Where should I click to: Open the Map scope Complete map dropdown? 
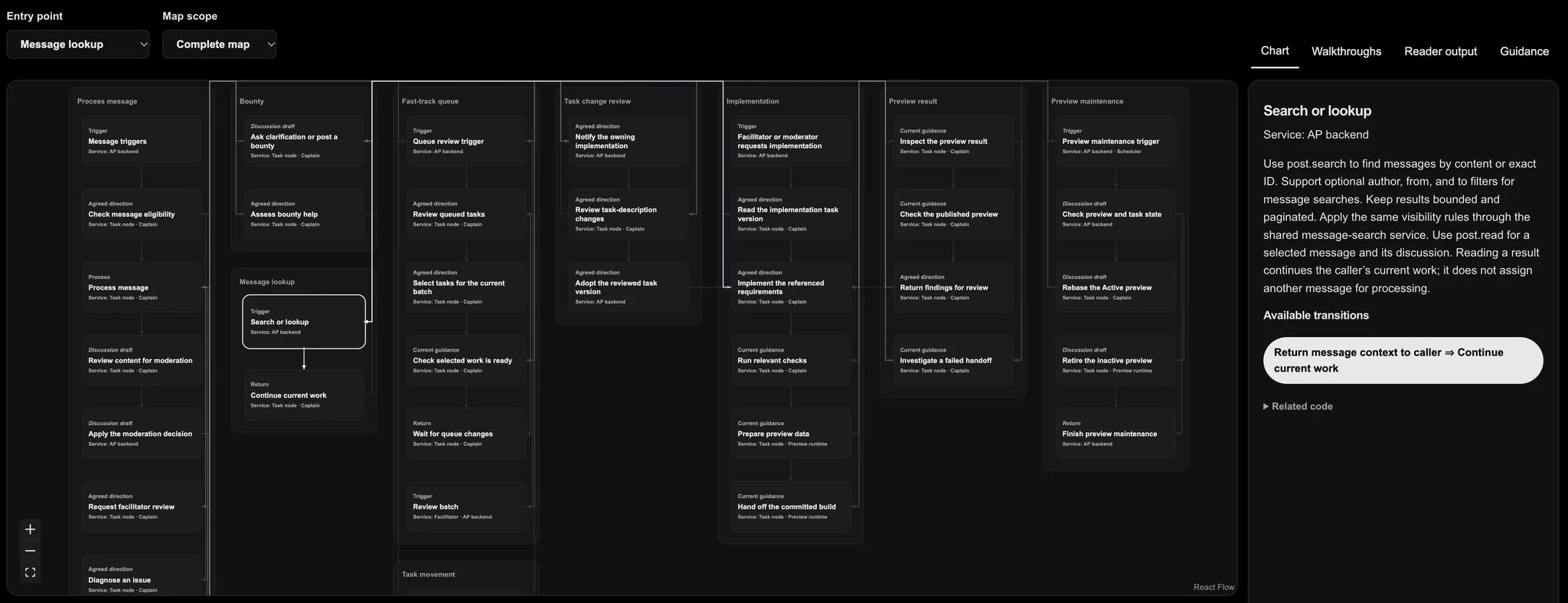(x=219, y=44)
